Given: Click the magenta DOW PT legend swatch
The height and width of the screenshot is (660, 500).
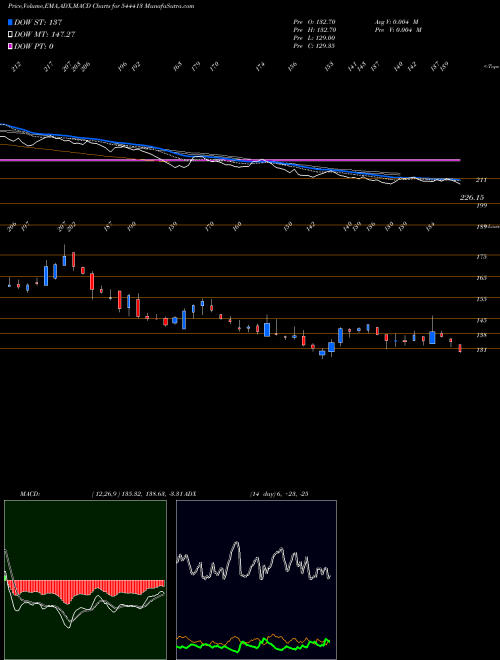Looking at the screenshot, I should pyautogui.click(x=10, y=46).
